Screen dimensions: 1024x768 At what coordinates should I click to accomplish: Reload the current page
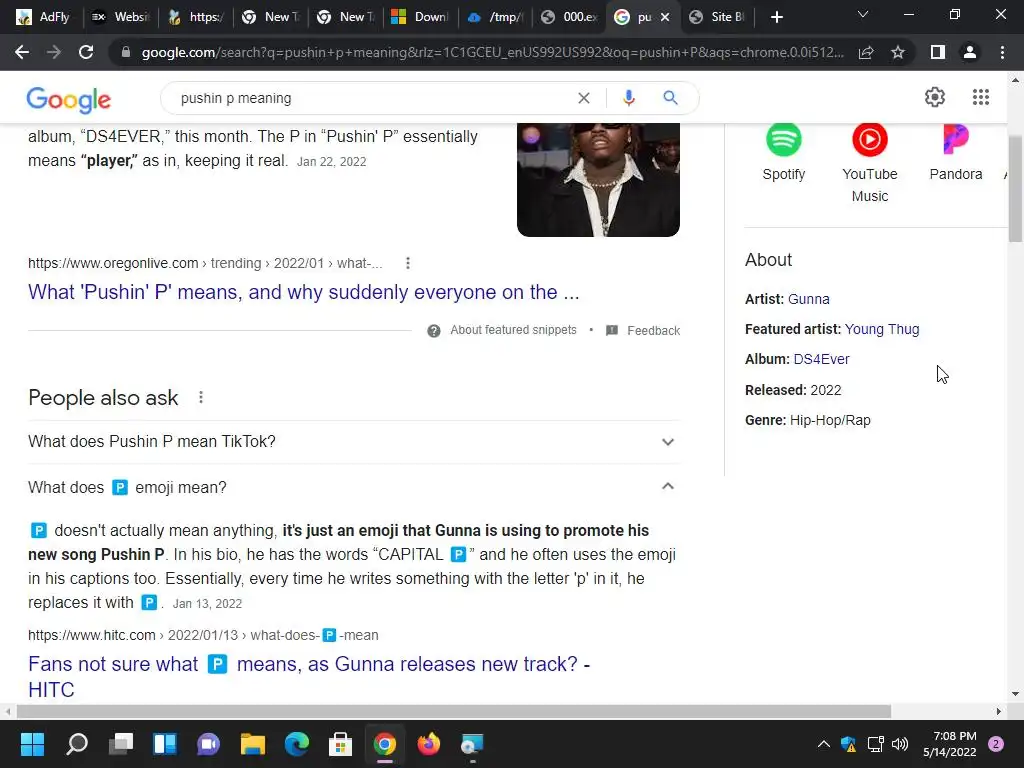[86, 52]
